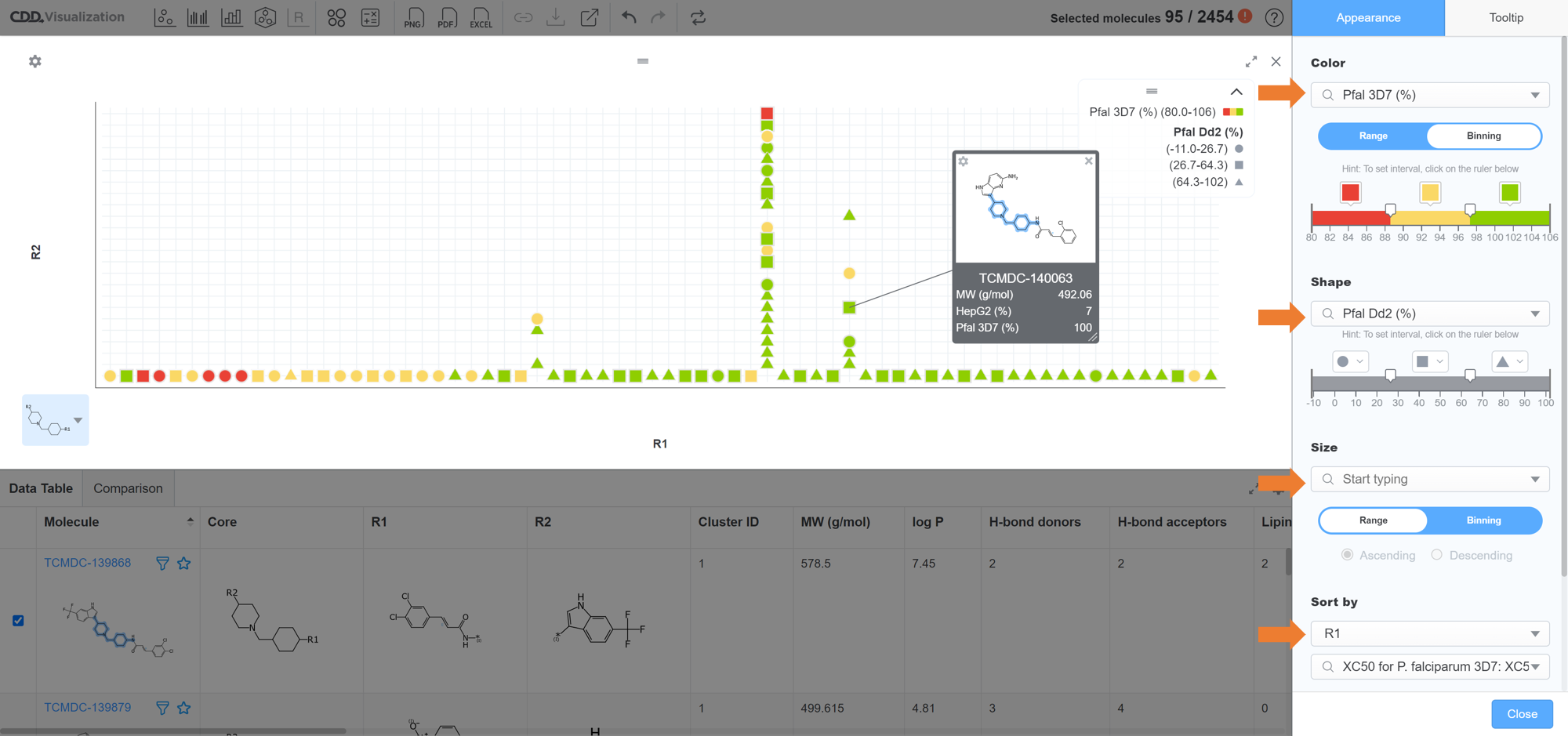Click the download icon in the toolbar

556,17
